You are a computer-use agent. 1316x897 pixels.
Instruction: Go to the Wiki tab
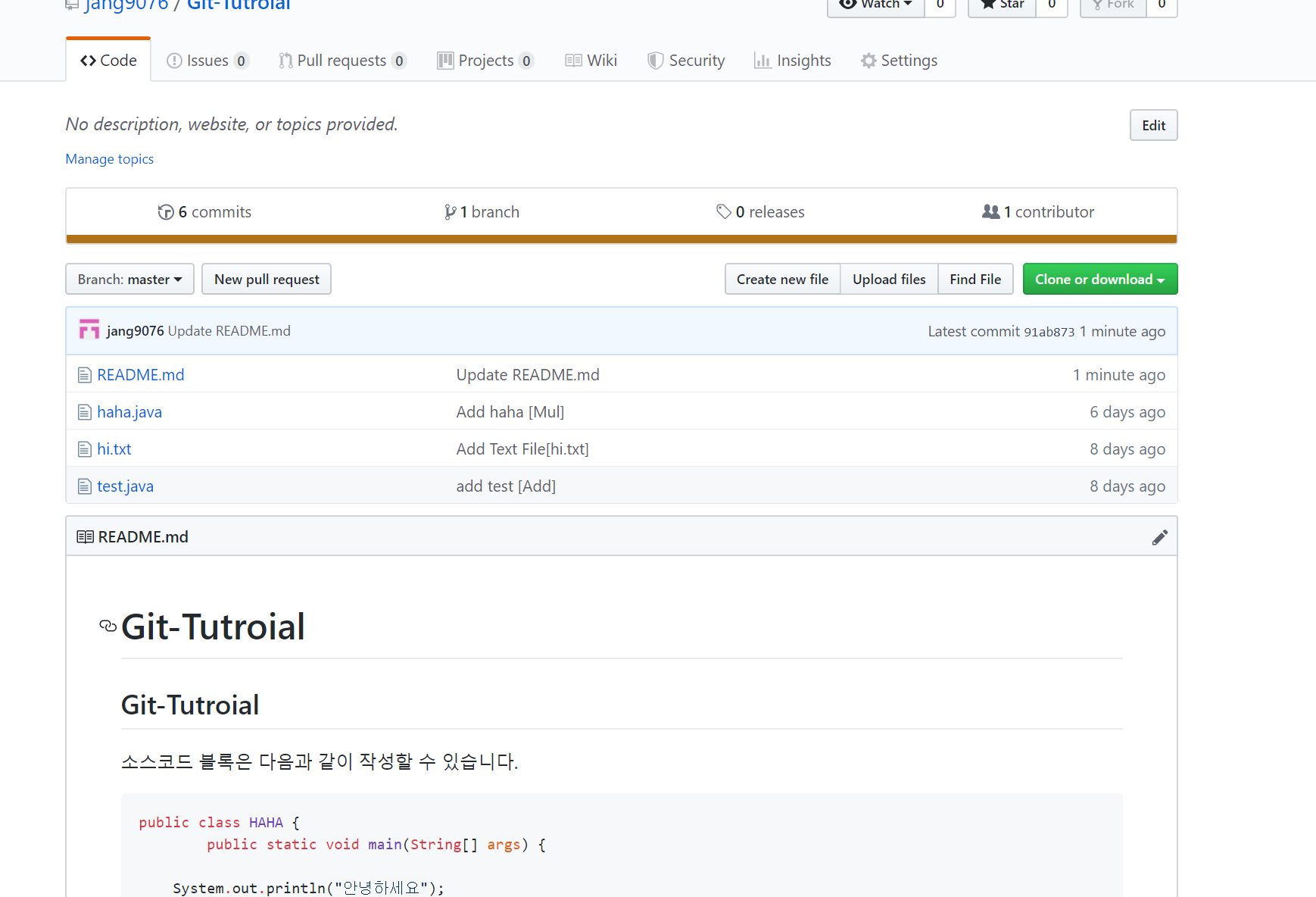tap(591, 61)
